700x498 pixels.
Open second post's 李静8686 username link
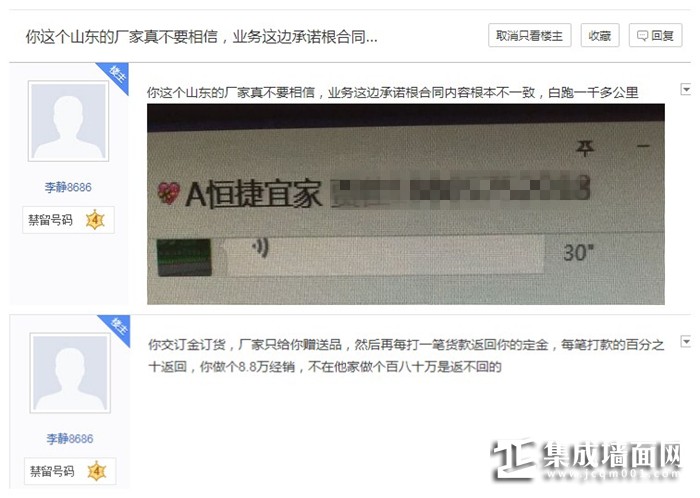pos(70,439)
